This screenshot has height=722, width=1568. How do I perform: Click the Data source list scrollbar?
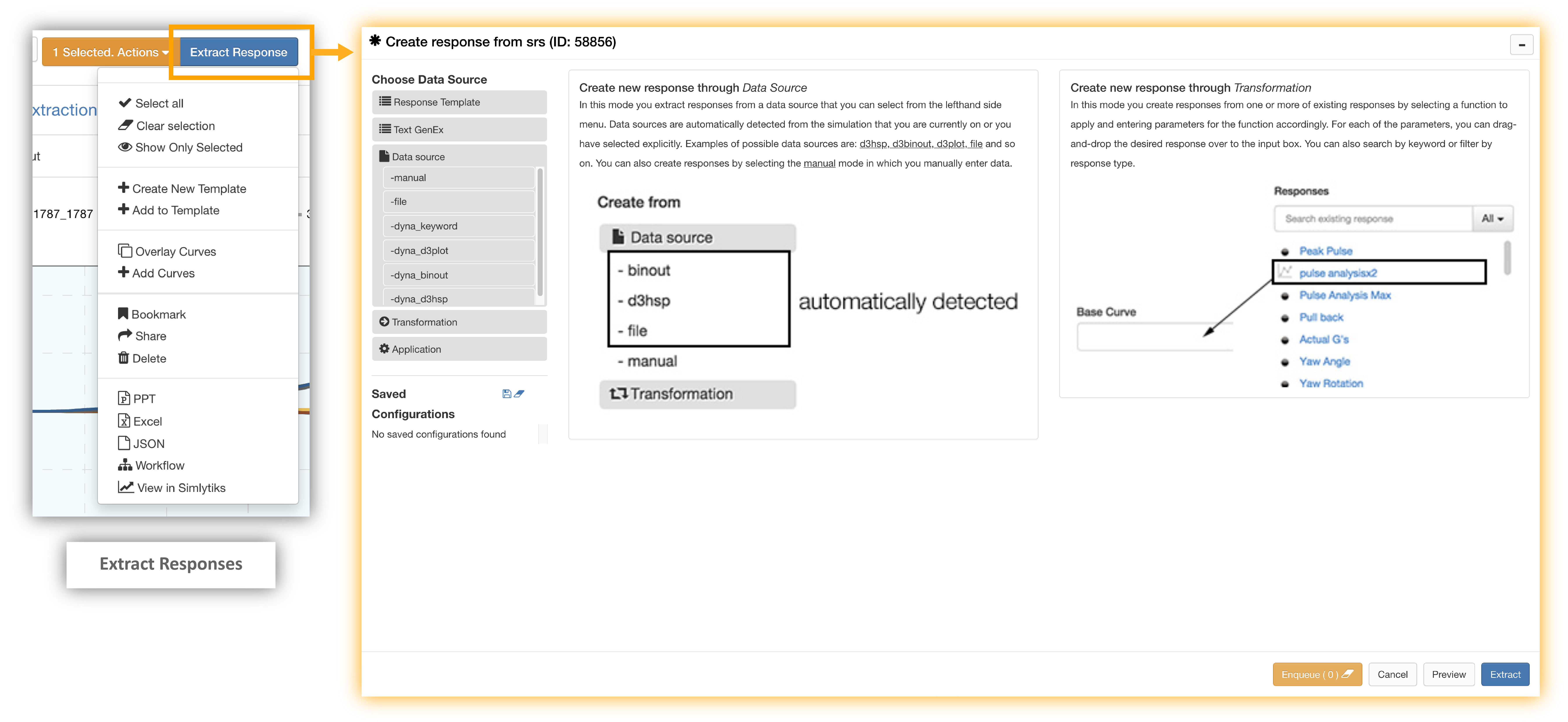540,232
